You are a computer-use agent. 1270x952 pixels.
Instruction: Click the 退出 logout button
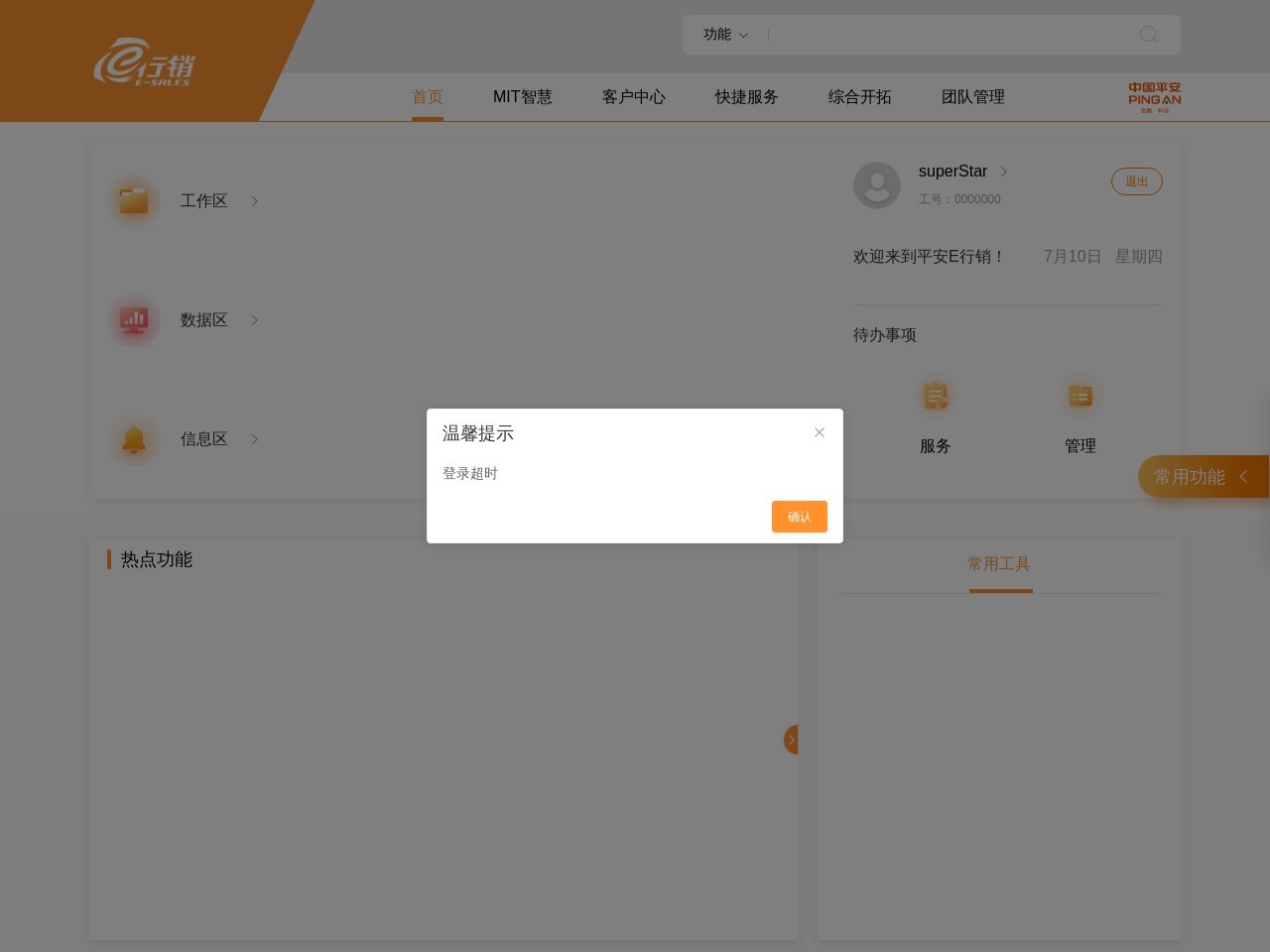pyautogui.click(x=1136, y=181)
